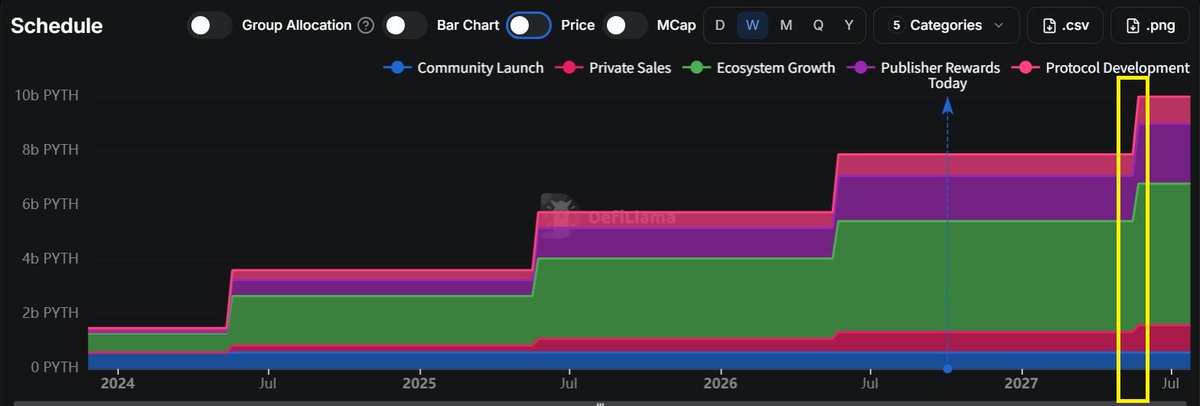1200x406 pixels.
Task: Toggle Publisher Rewards legend series
Action: tap(923, 68)
